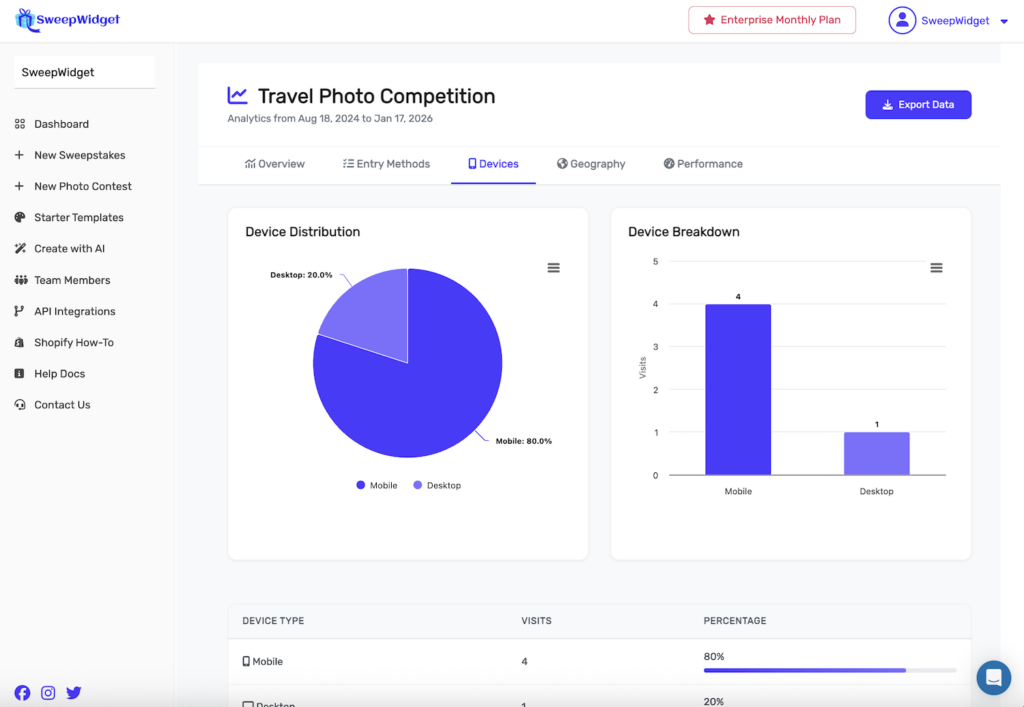The image size is (1024, 707).
Task: Toggle Desktop series in pie legend
Action: [x=437, y=485]
